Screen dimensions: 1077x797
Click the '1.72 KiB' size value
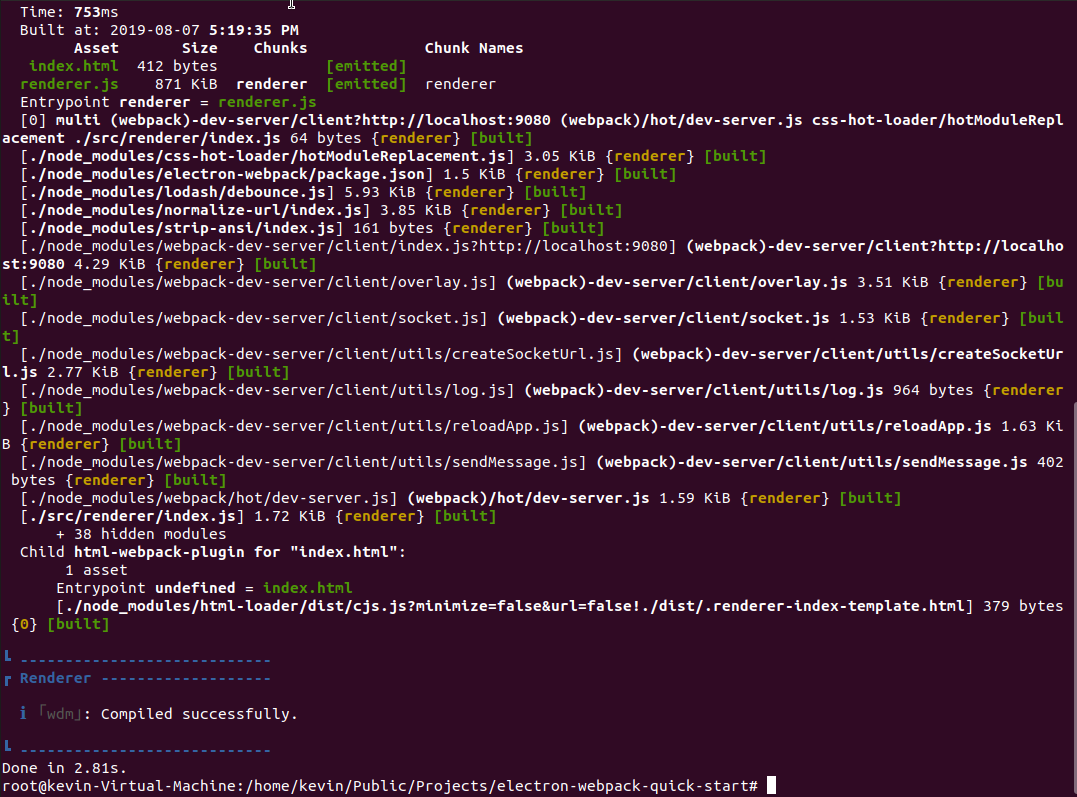point(290,516)
